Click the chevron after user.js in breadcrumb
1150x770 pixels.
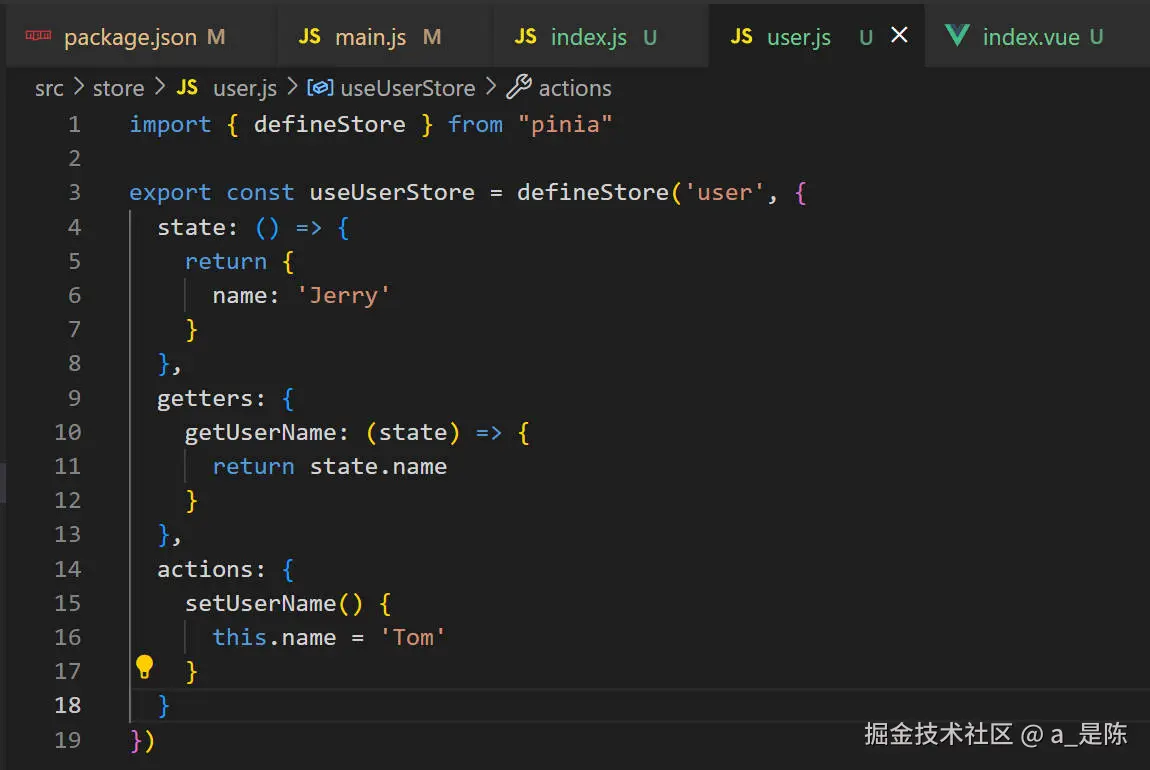pyautogui.click(x=292, y=87)
